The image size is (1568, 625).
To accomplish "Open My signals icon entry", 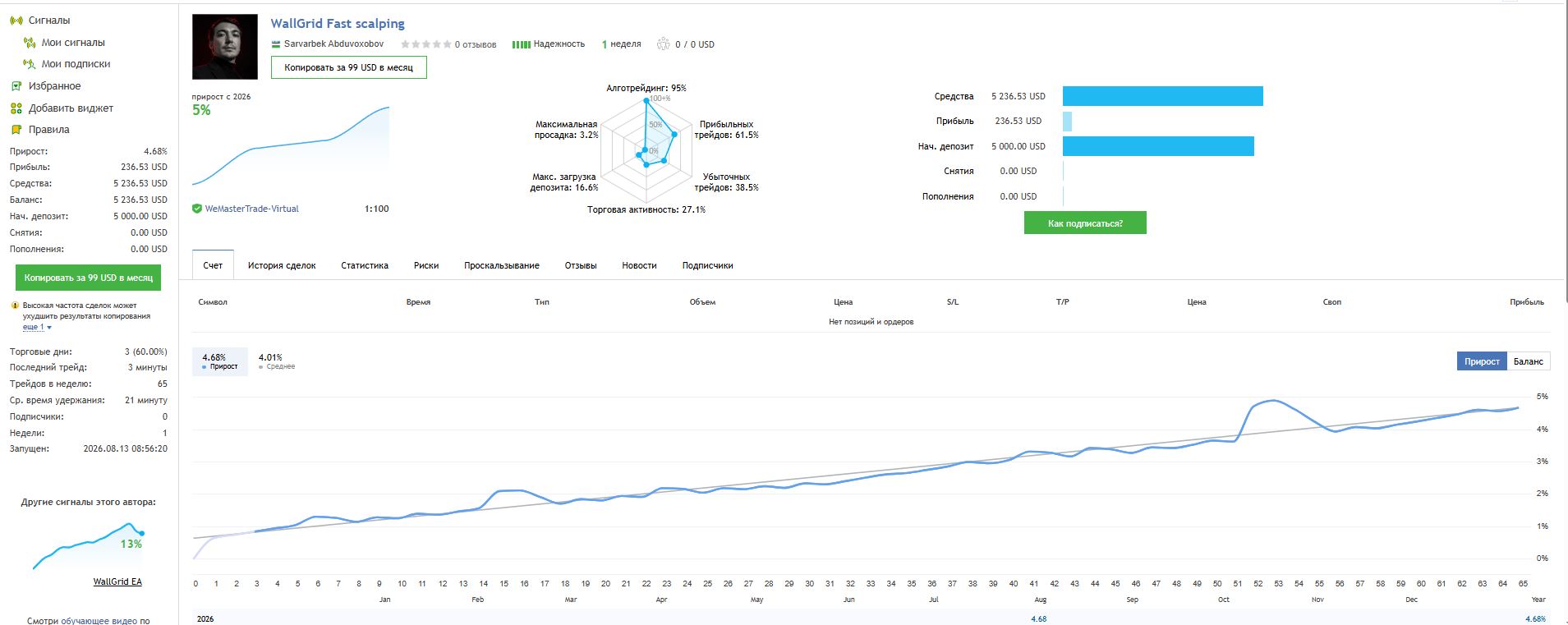I will (x=30, y=43).
